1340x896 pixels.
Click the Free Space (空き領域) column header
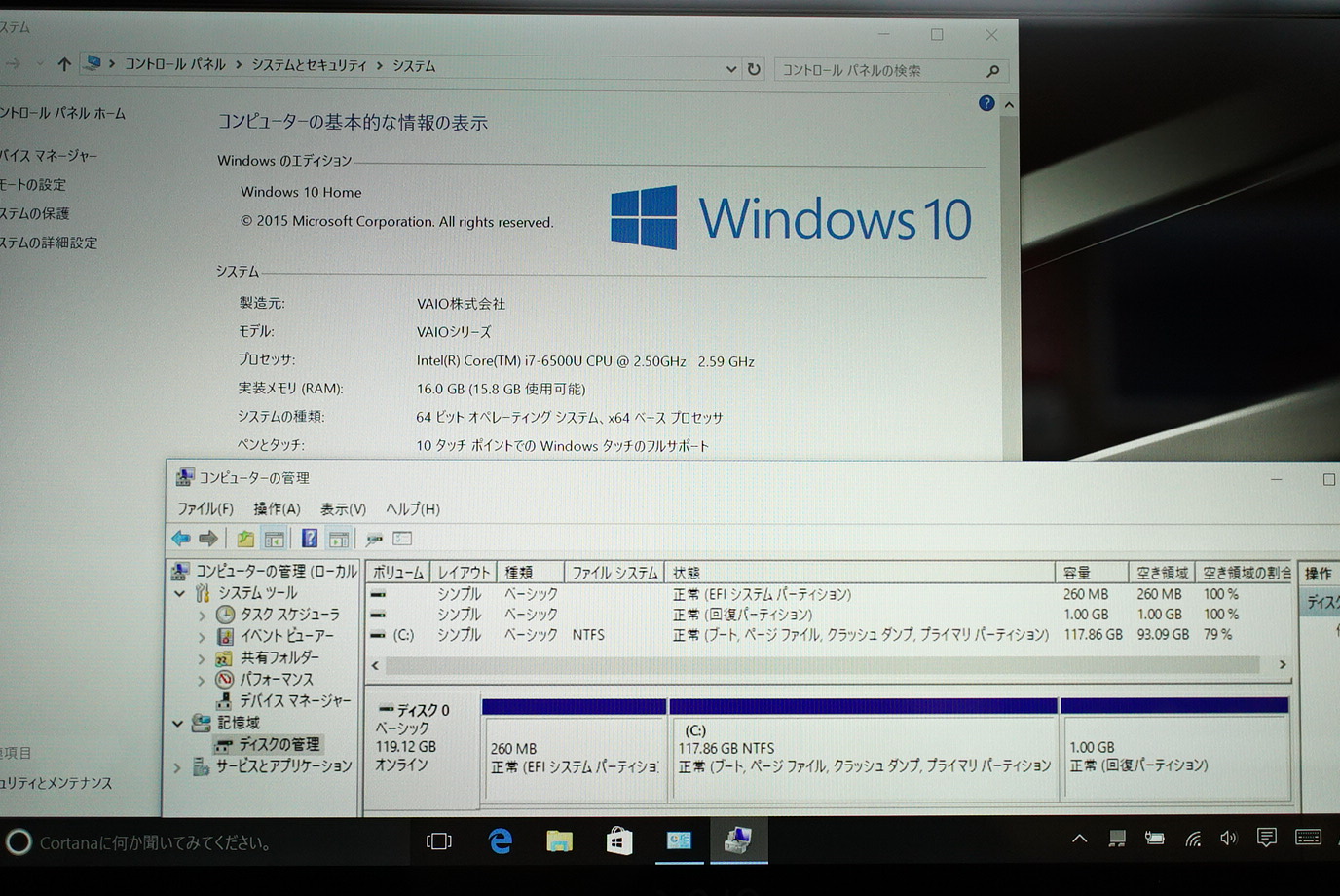(1163, 573)
